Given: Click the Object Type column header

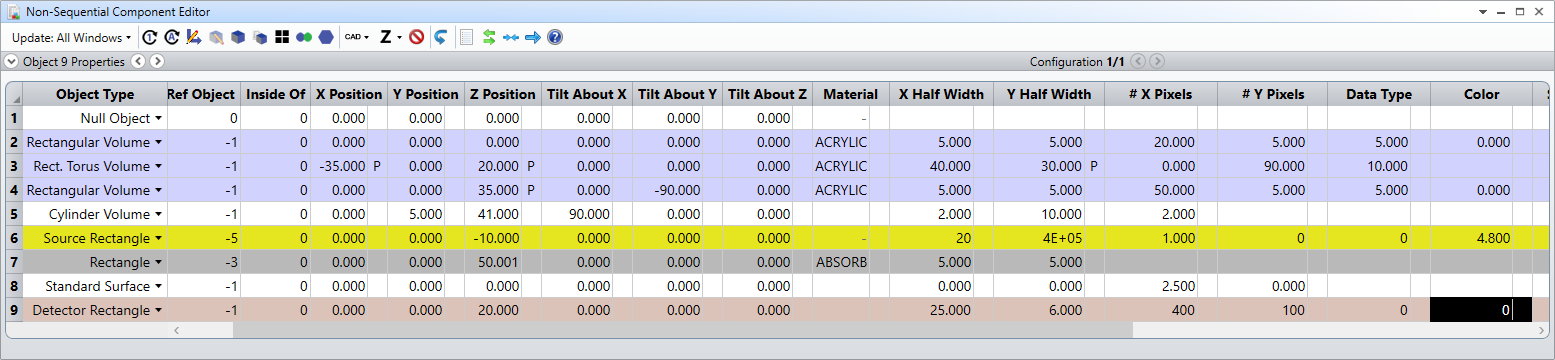Looking at the screenshot, I should coord(95,94).
